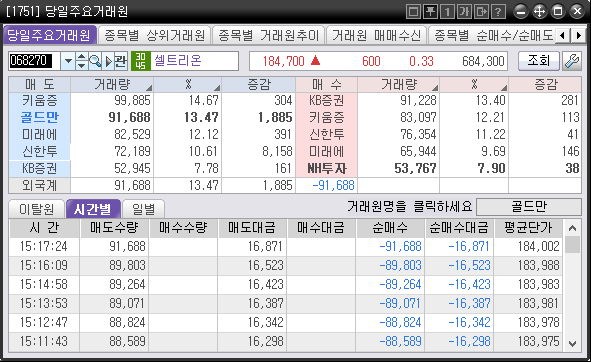Click the current price 184,700
Viewport: 591px width, 362px height.
point(283,61)
